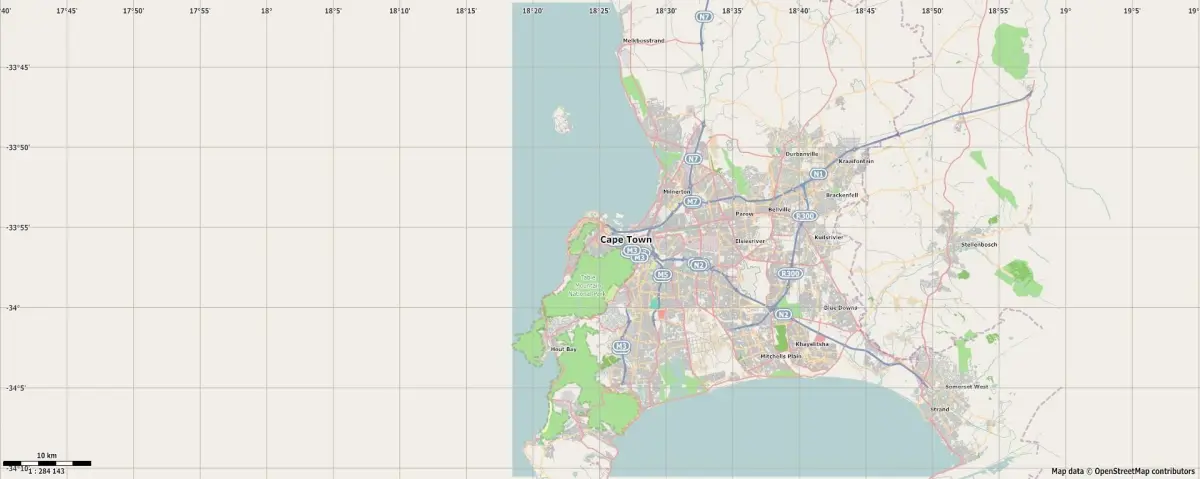Click the N2 shield near Khayelitsha

pyautogui.click(x=784, y=316)
